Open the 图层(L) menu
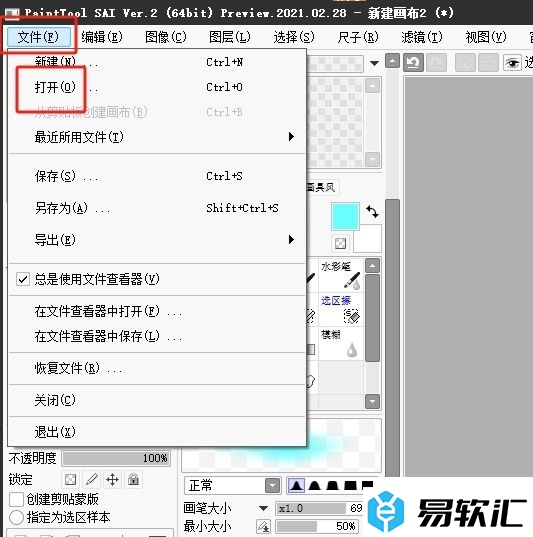 click(x=230, y=37)
